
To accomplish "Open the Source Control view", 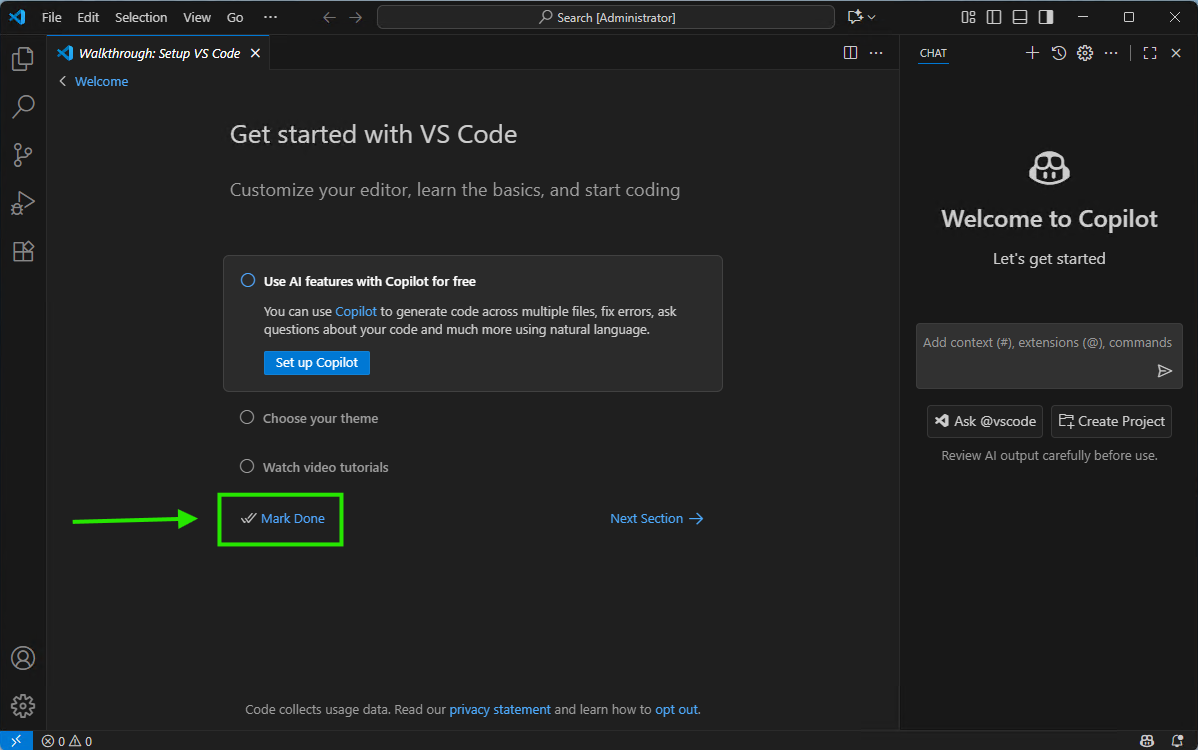I will [22, 155].
